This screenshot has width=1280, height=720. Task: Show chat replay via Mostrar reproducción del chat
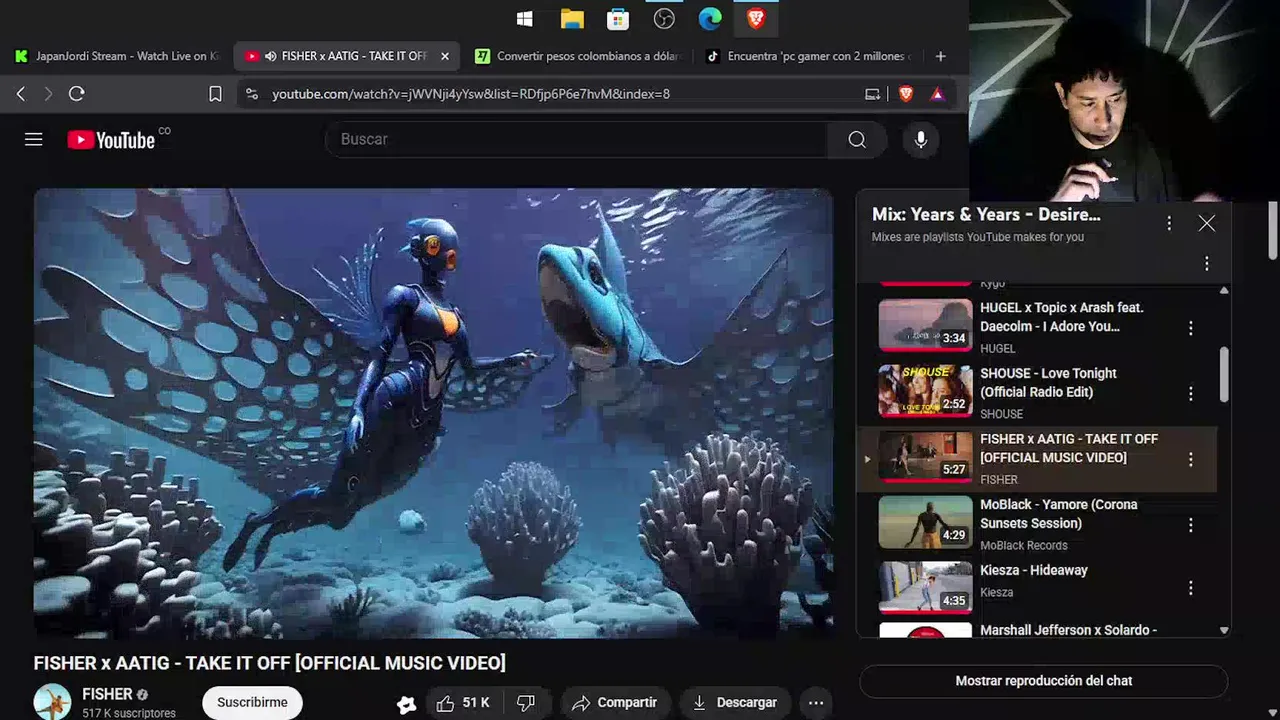1044,681
